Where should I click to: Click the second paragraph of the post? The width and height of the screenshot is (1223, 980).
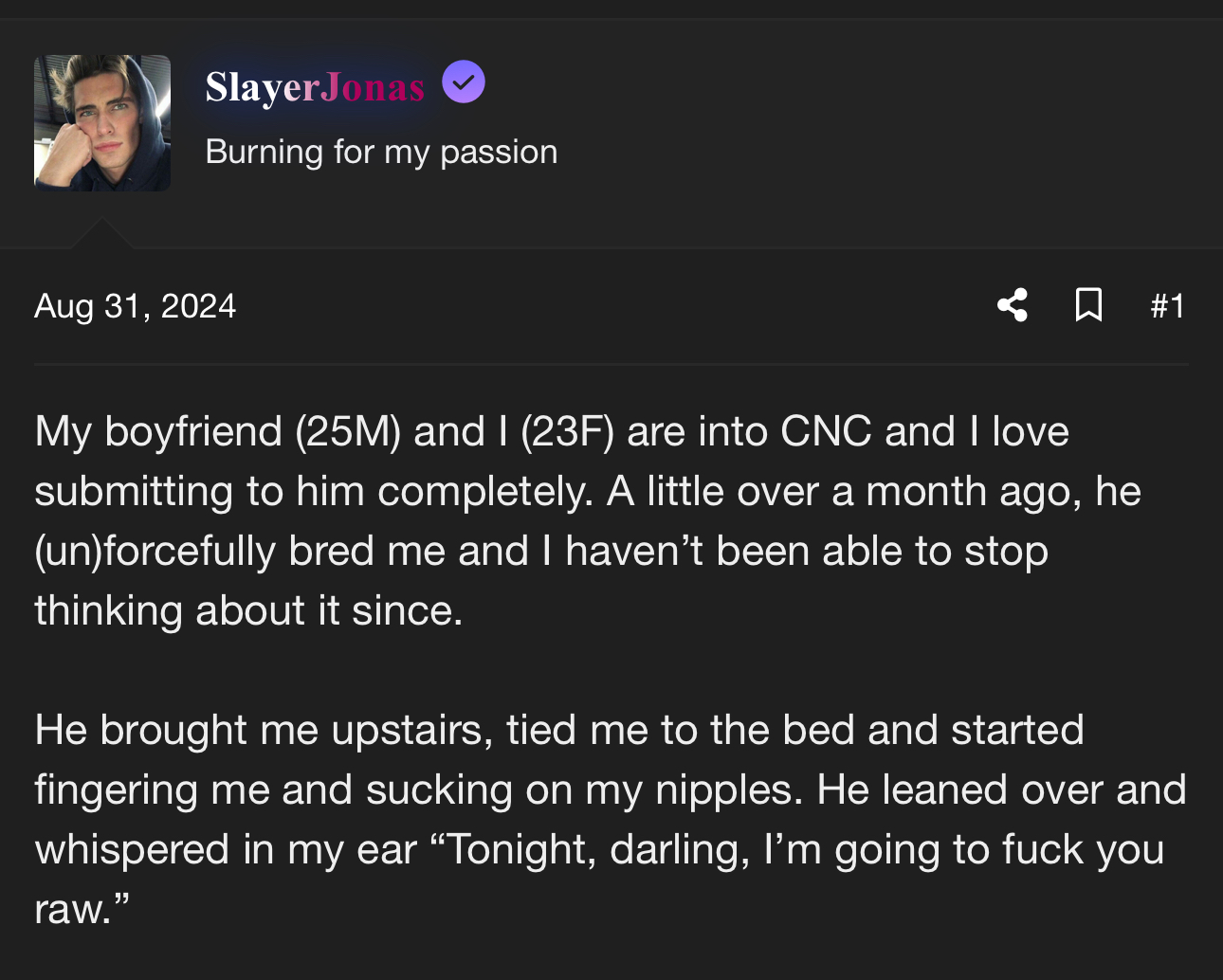tap(611, 819)
